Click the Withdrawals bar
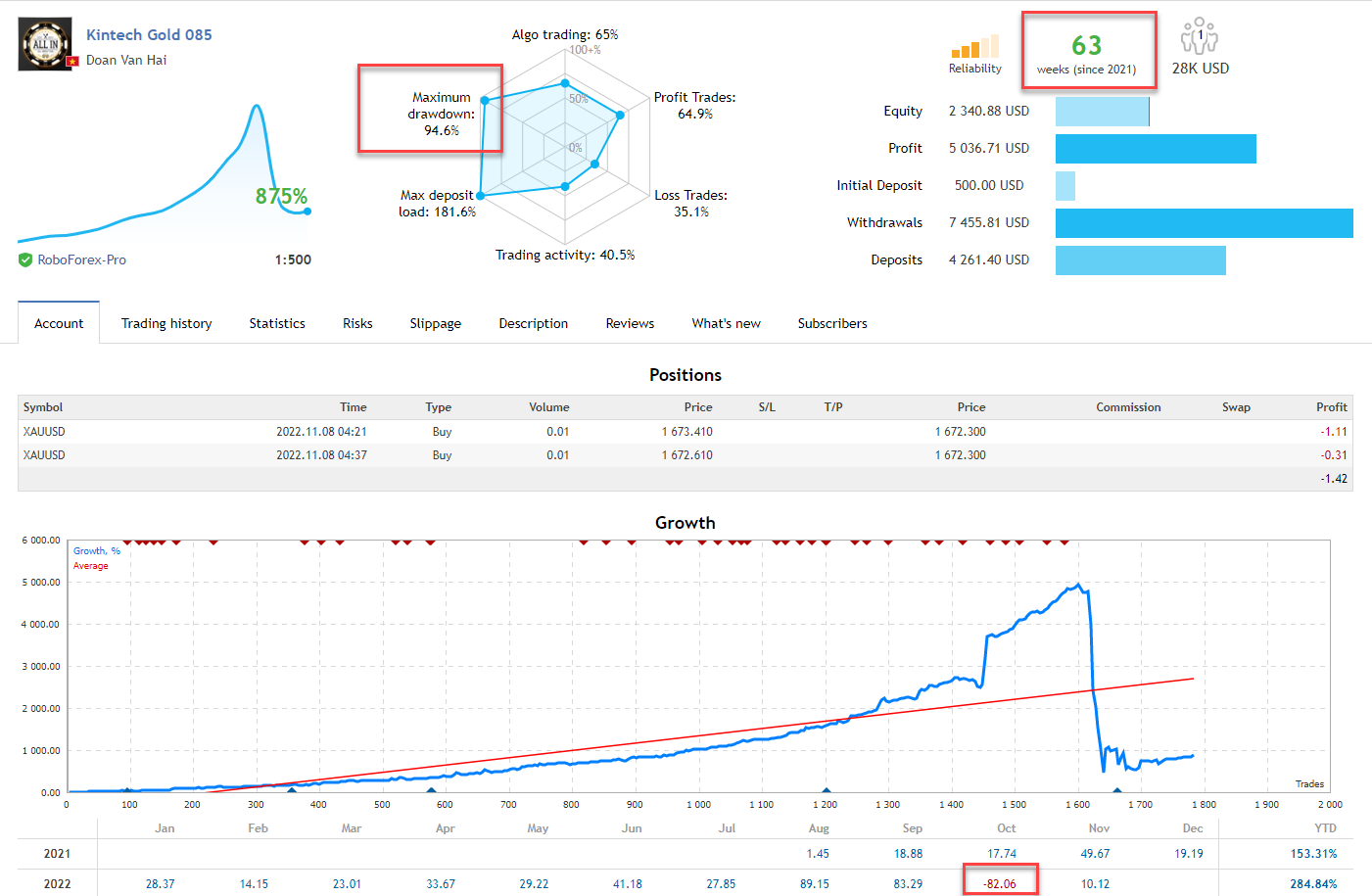1372x896 pixels. [x=1205, y=223]
